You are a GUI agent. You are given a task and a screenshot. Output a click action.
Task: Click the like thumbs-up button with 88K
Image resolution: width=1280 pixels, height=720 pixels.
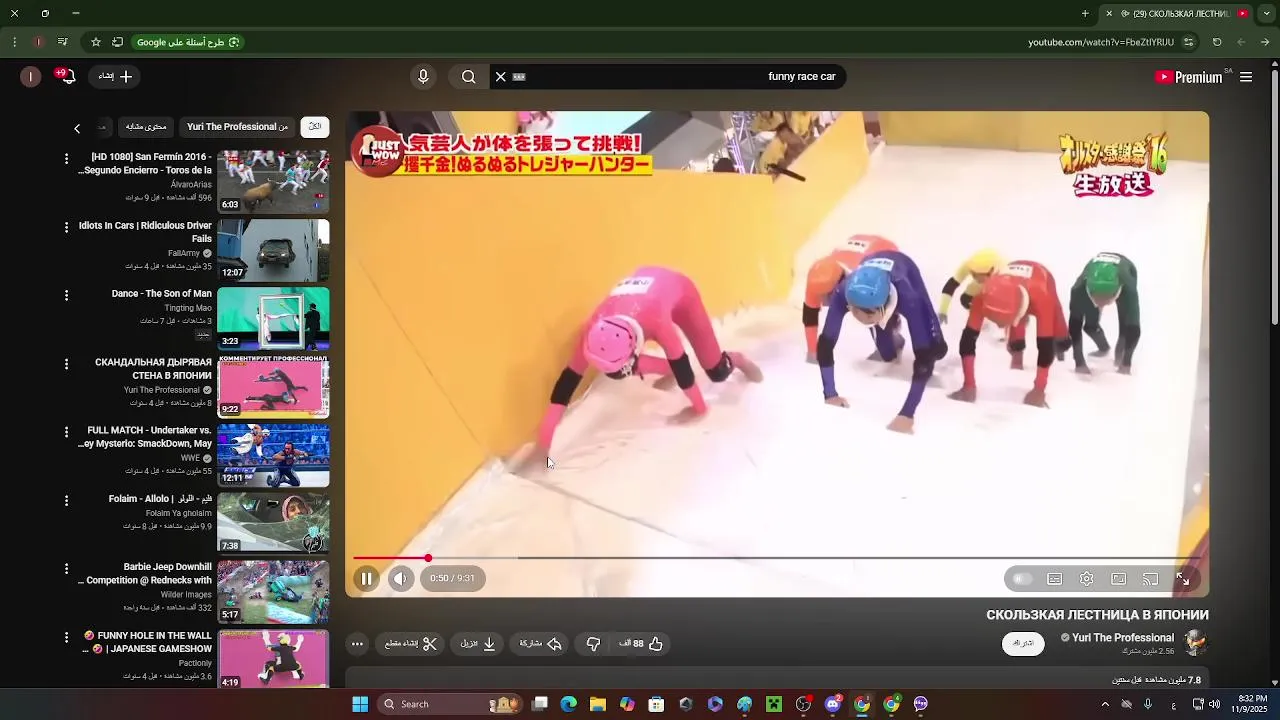pyautogui.click(x=642, y=644)
